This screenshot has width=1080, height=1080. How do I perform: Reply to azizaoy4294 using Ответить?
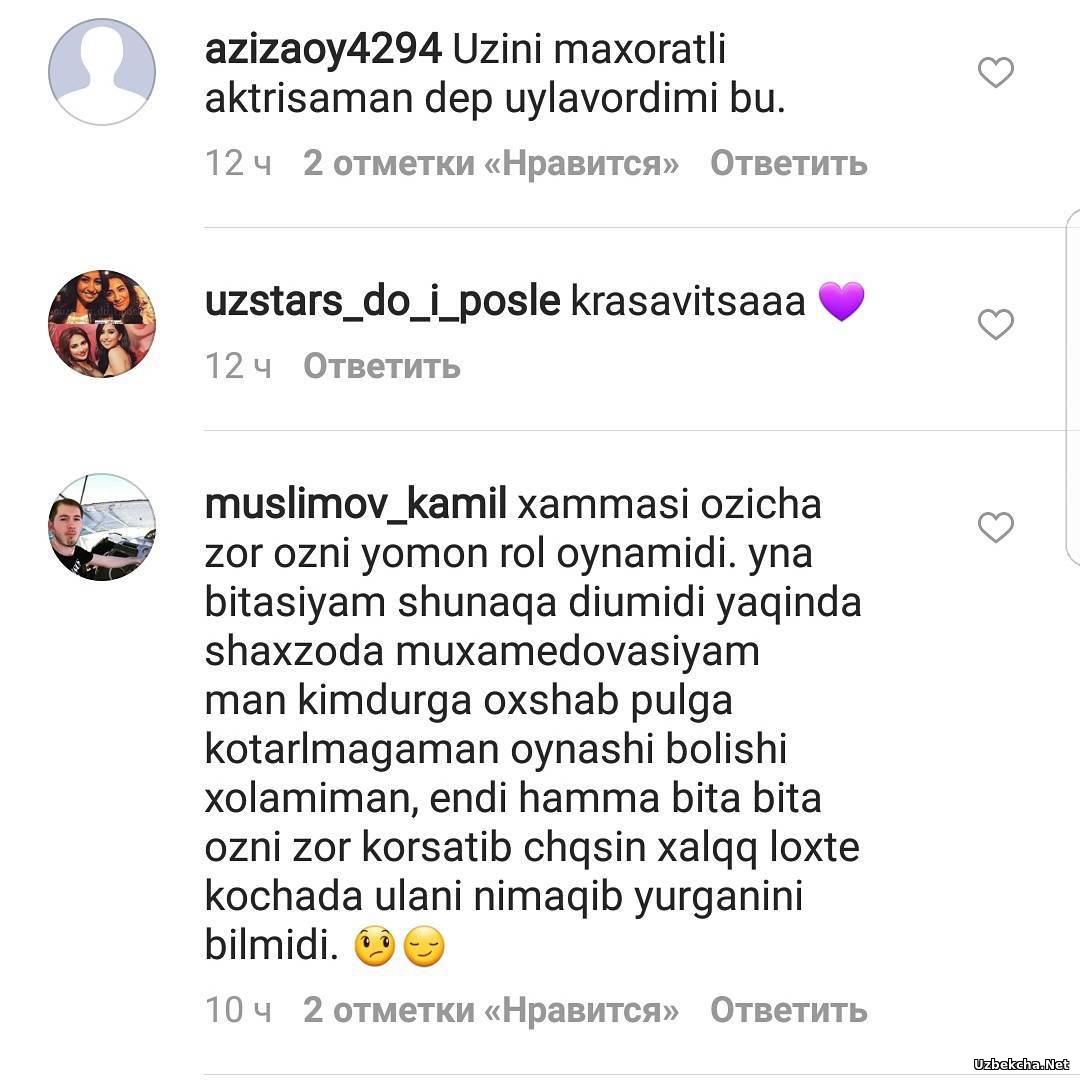click(789, 164)
